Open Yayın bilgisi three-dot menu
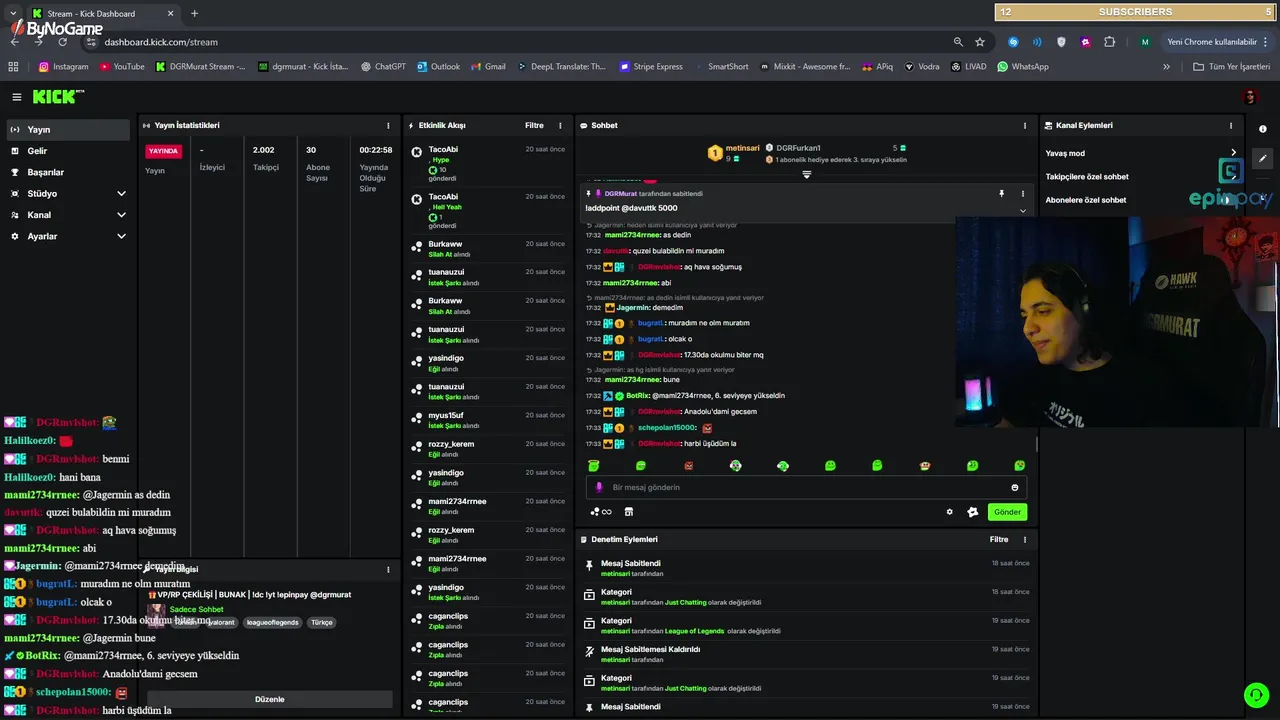The height and width of the screenshot is (720, 1280). point(388,570)
